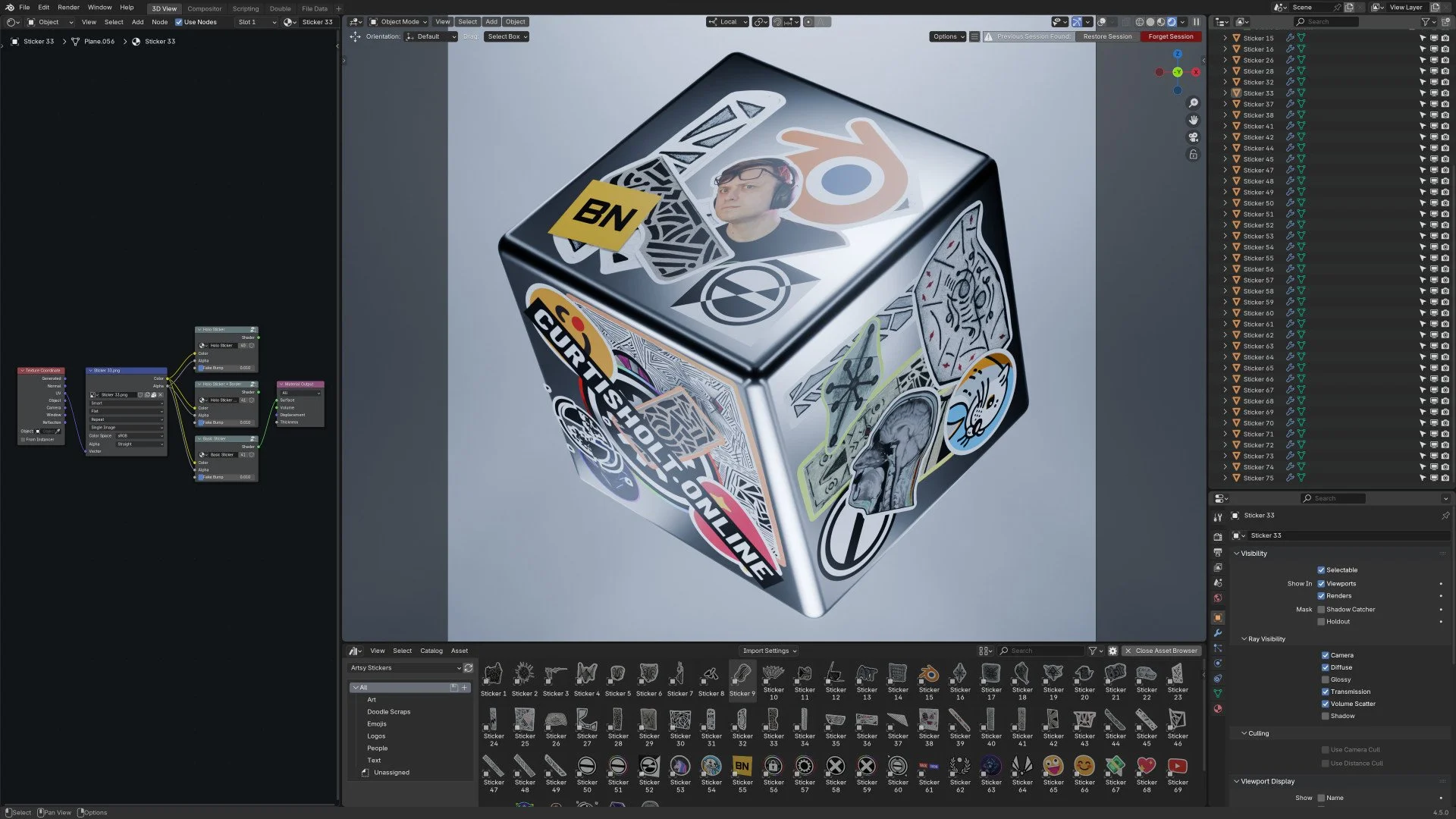Click the Fake Bump value slider on Holo Sticker node
This screenshot has height=819, width=1456.
[227, 368]
